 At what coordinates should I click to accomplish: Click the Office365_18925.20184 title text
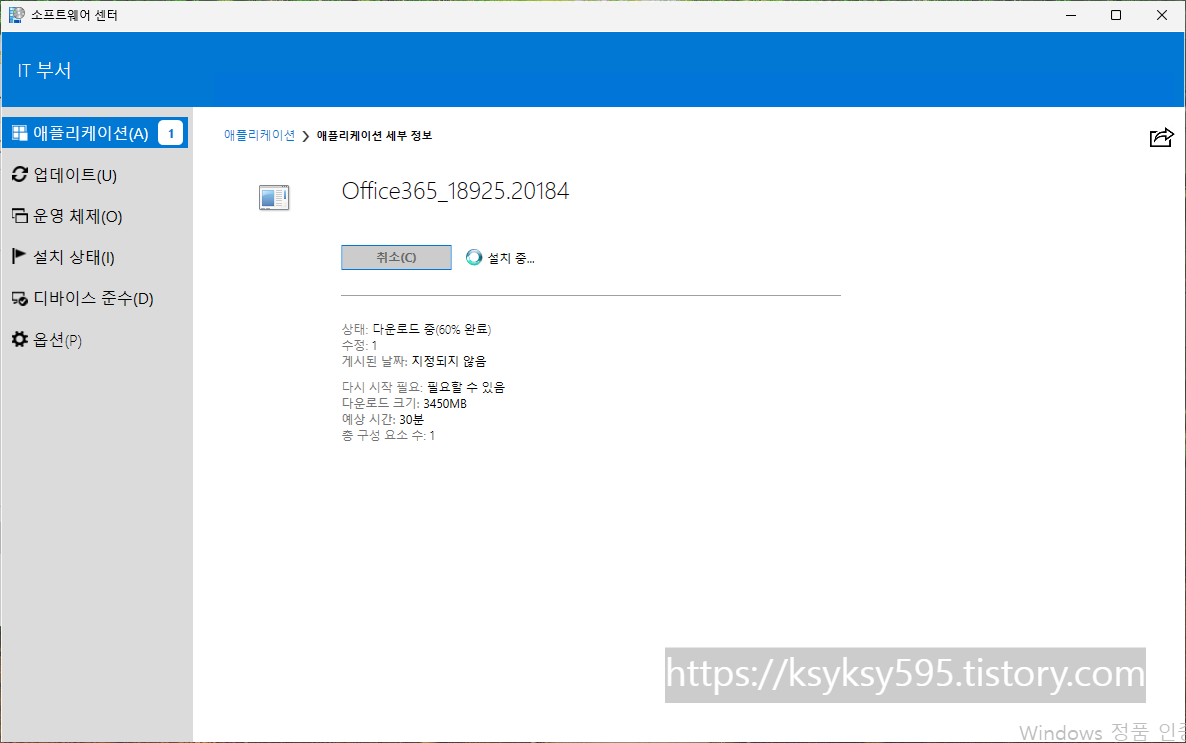point(455,191)
